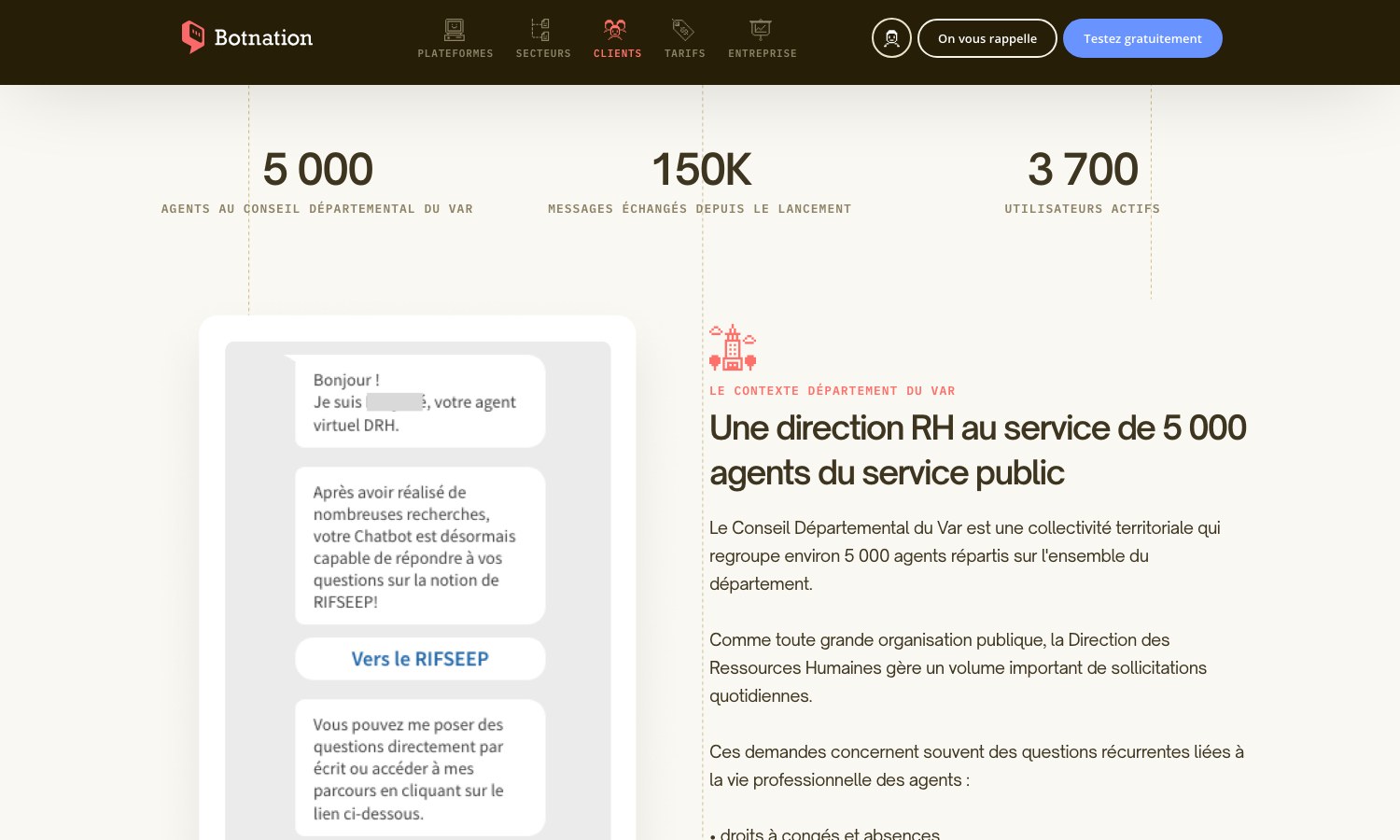Click the Plateformes computer icon
1400x840 pixels.
(x=455, y=29)
